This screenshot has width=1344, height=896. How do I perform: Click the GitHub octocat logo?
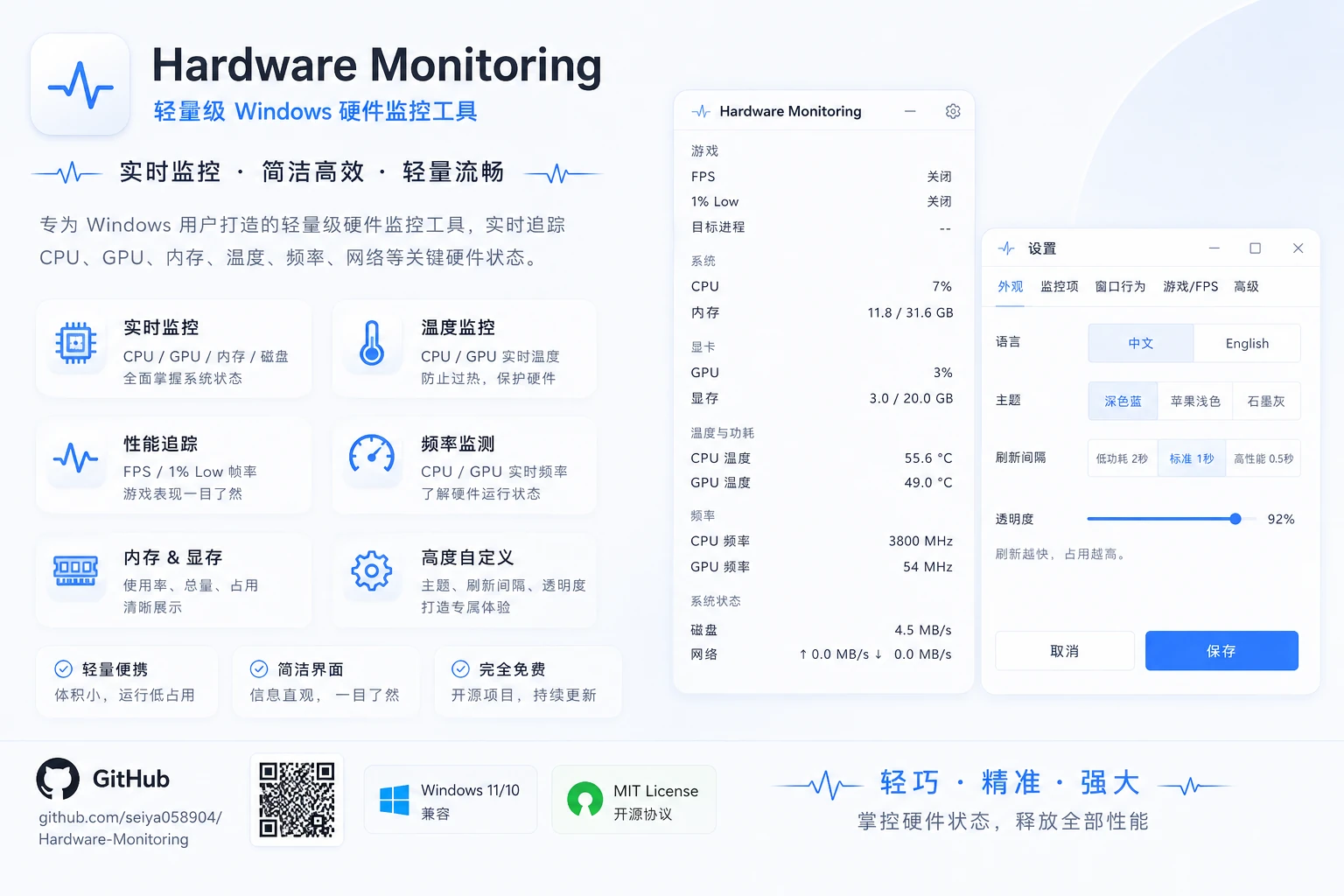coord(58,779)
